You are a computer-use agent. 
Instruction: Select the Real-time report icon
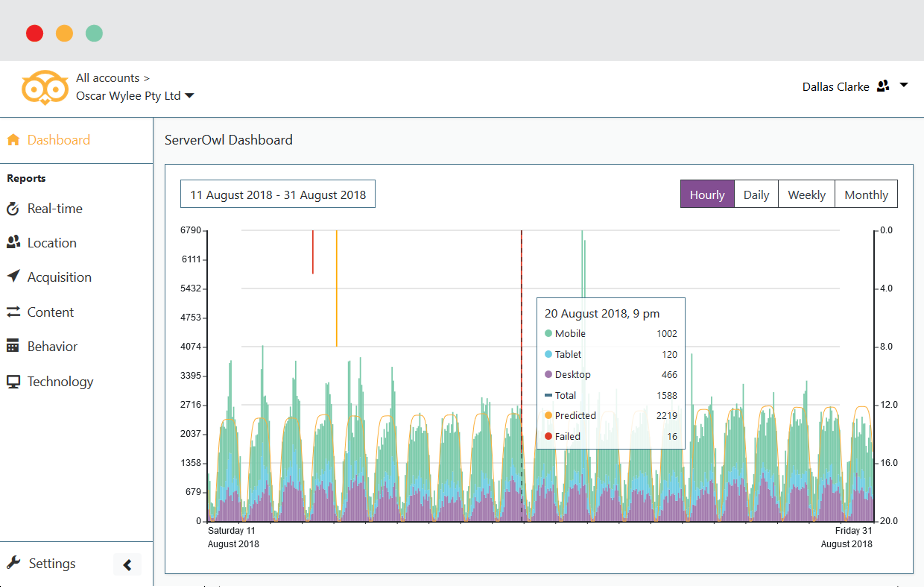pyautogui.click(x=14, y=208)
